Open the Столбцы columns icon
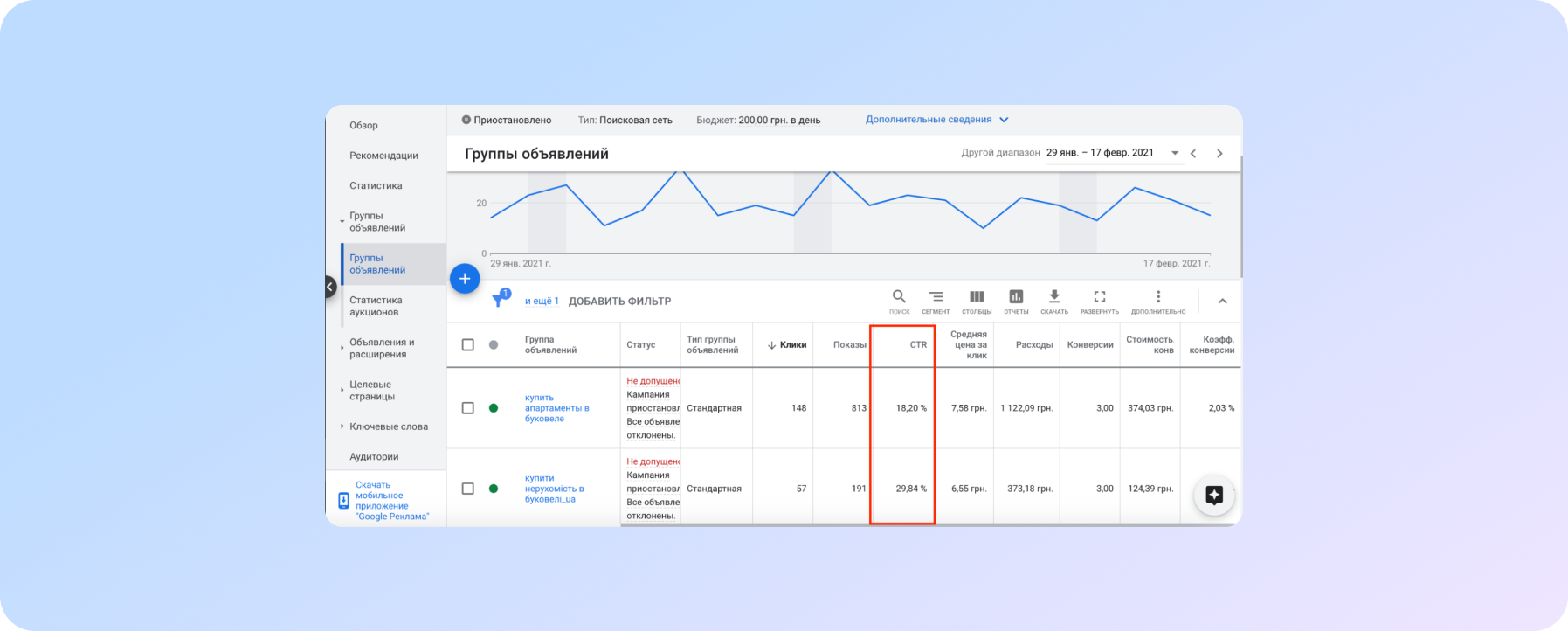 pos(977,297)
